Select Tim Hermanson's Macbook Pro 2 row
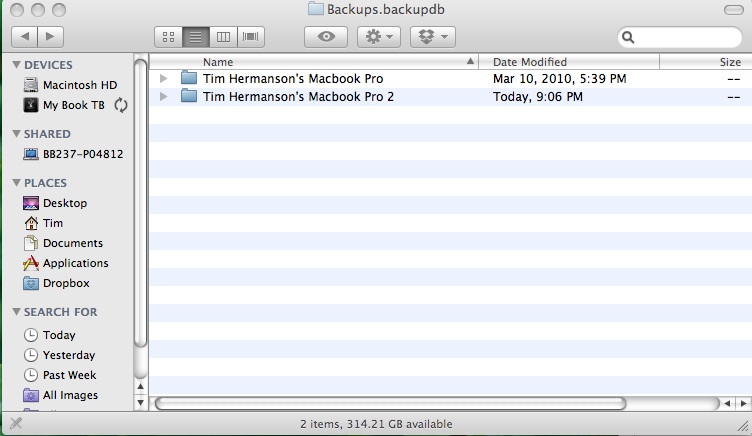The image size is (752, 436). click(x=450, y=96)
